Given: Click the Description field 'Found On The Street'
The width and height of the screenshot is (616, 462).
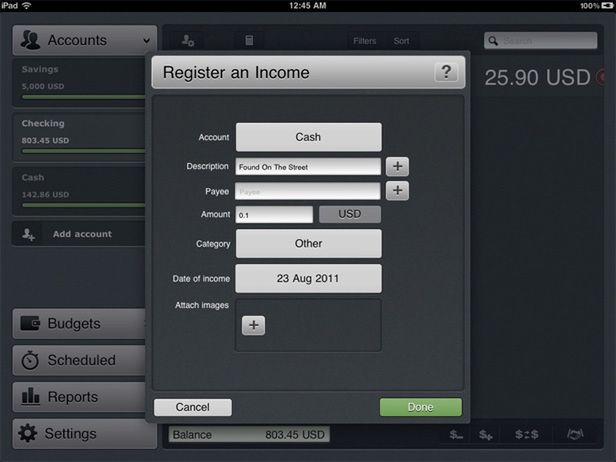Looking at the screenshot, I should tap(308, 167).
